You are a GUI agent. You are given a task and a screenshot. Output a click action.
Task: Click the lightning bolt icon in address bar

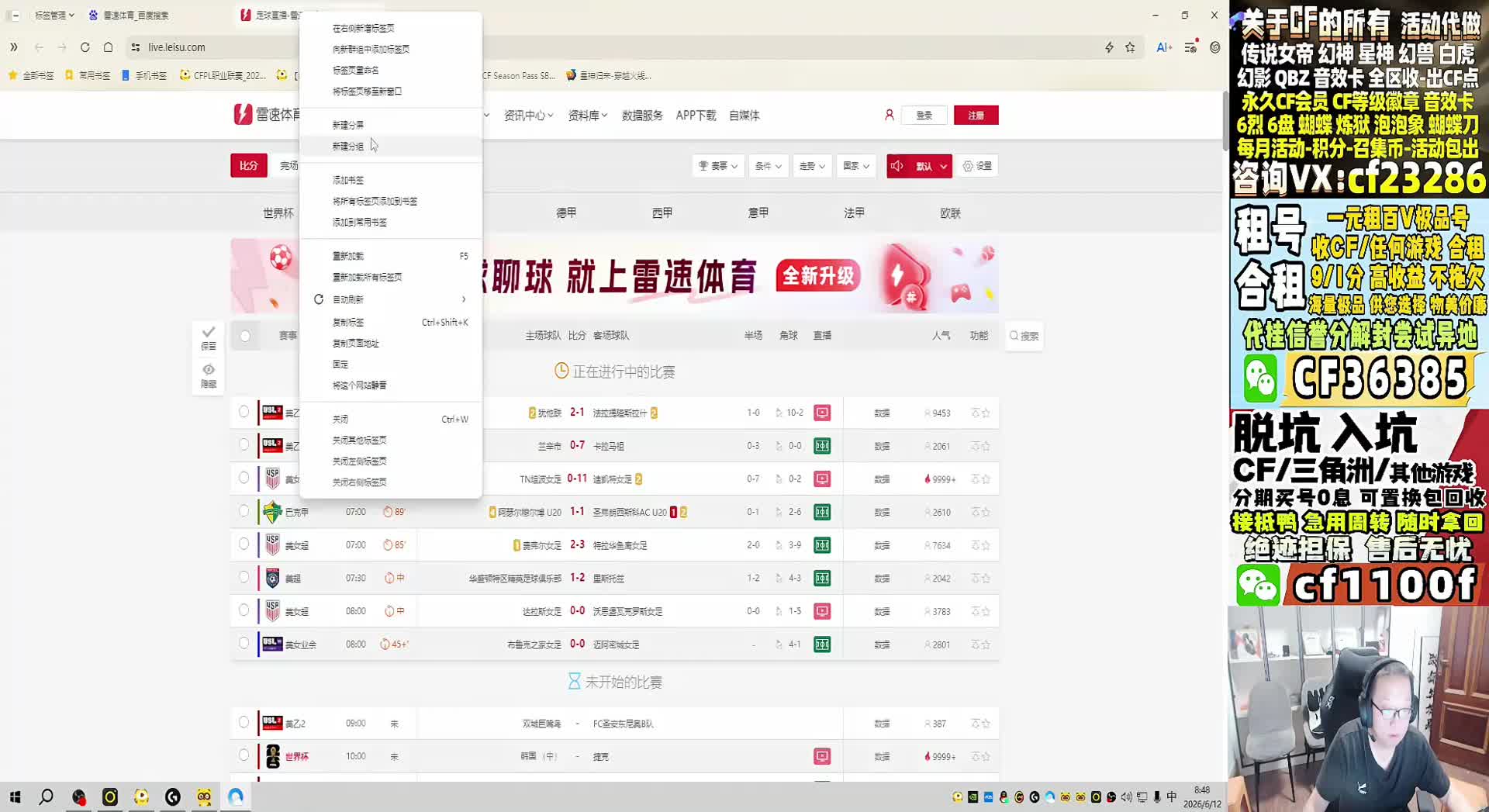pos(1109,47)
